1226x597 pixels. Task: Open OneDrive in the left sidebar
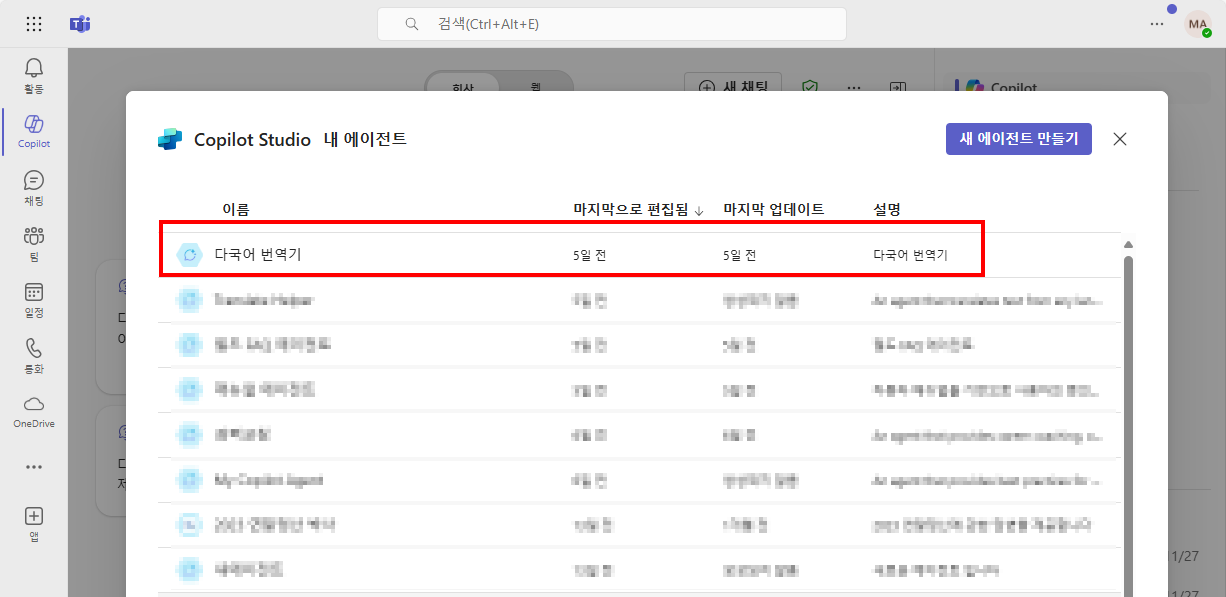click(x=34, y=411)
